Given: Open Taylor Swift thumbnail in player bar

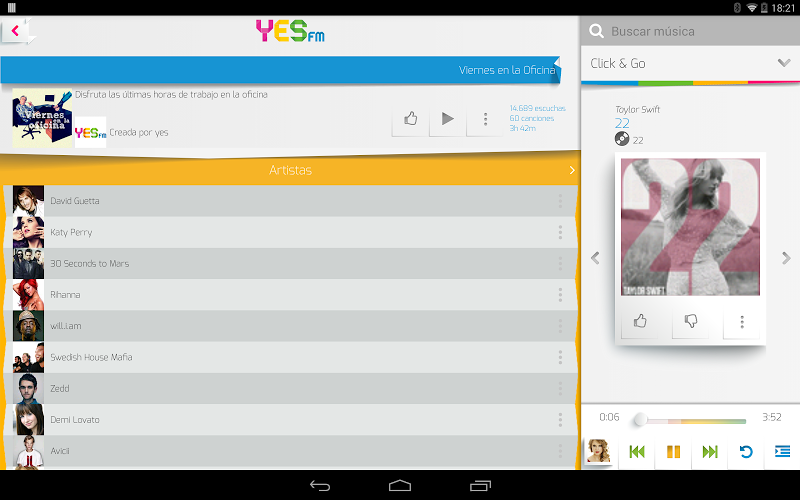Looking at the screenshot, I should click(x=598, y=451).
